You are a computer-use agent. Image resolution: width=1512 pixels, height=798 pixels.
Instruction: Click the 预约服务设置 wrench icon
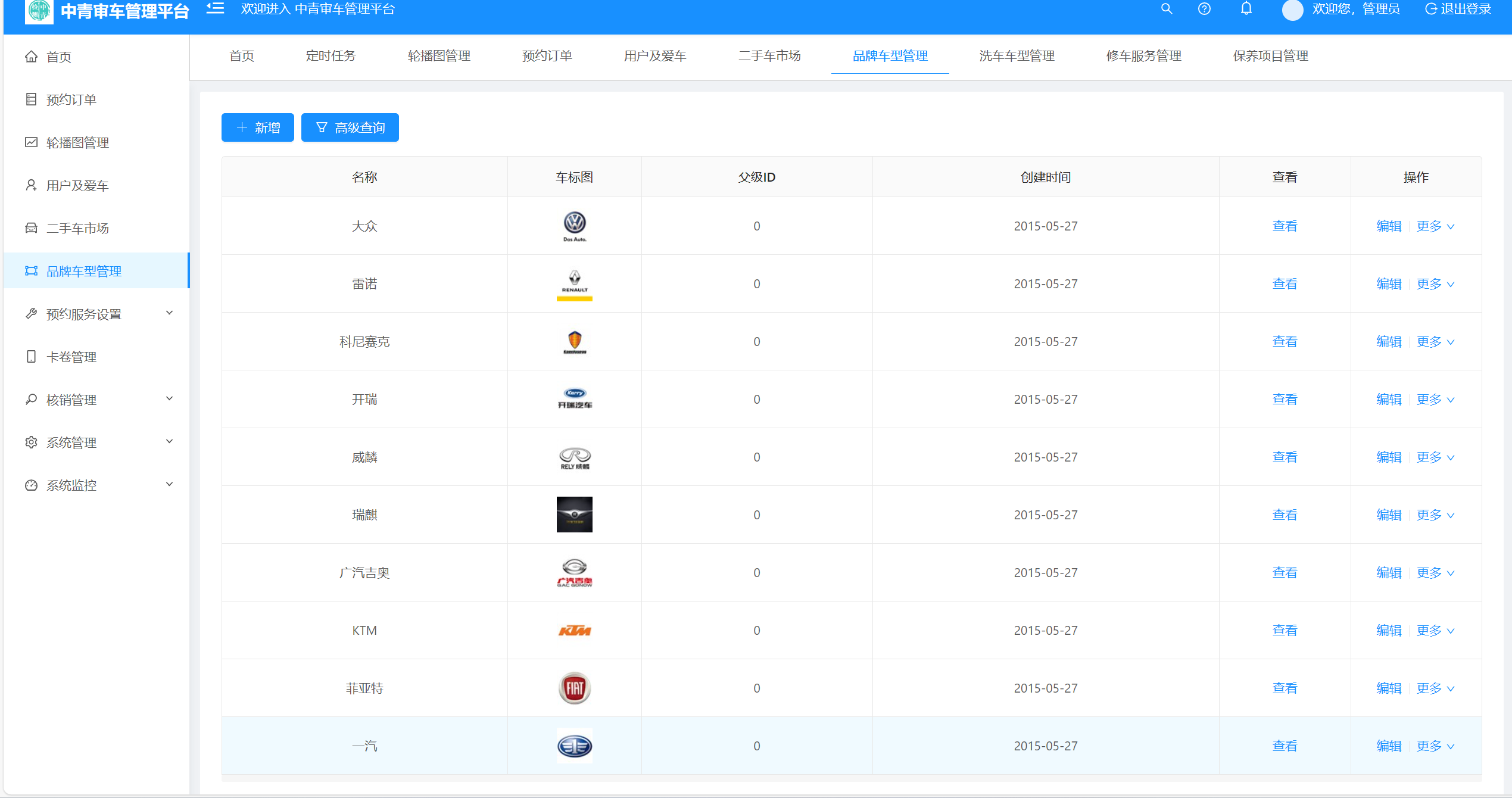pyautogui.click(x=31, y=314)
